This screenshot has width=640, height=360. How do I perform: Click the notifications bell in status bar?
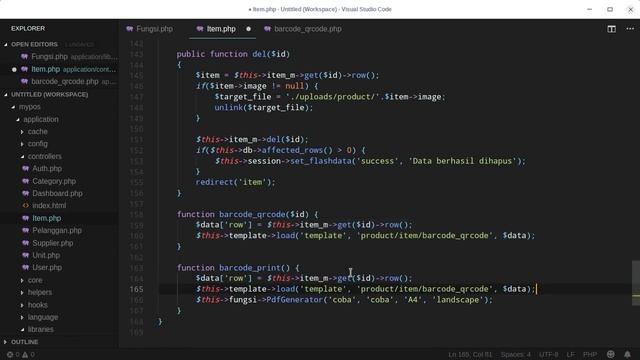point(627,354)
